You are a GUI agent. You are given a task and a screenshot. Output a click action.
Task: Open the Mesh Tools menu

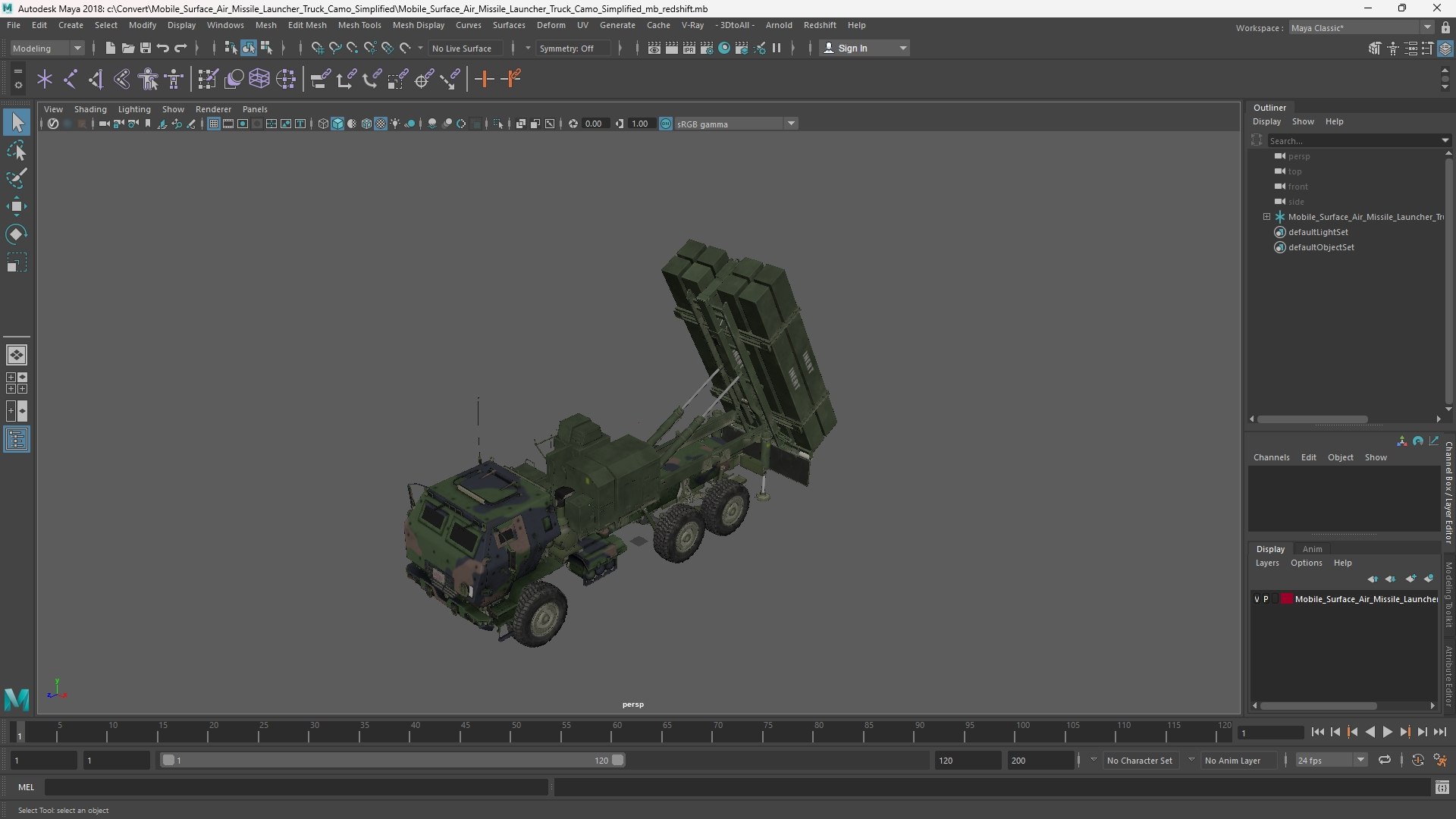359,25
